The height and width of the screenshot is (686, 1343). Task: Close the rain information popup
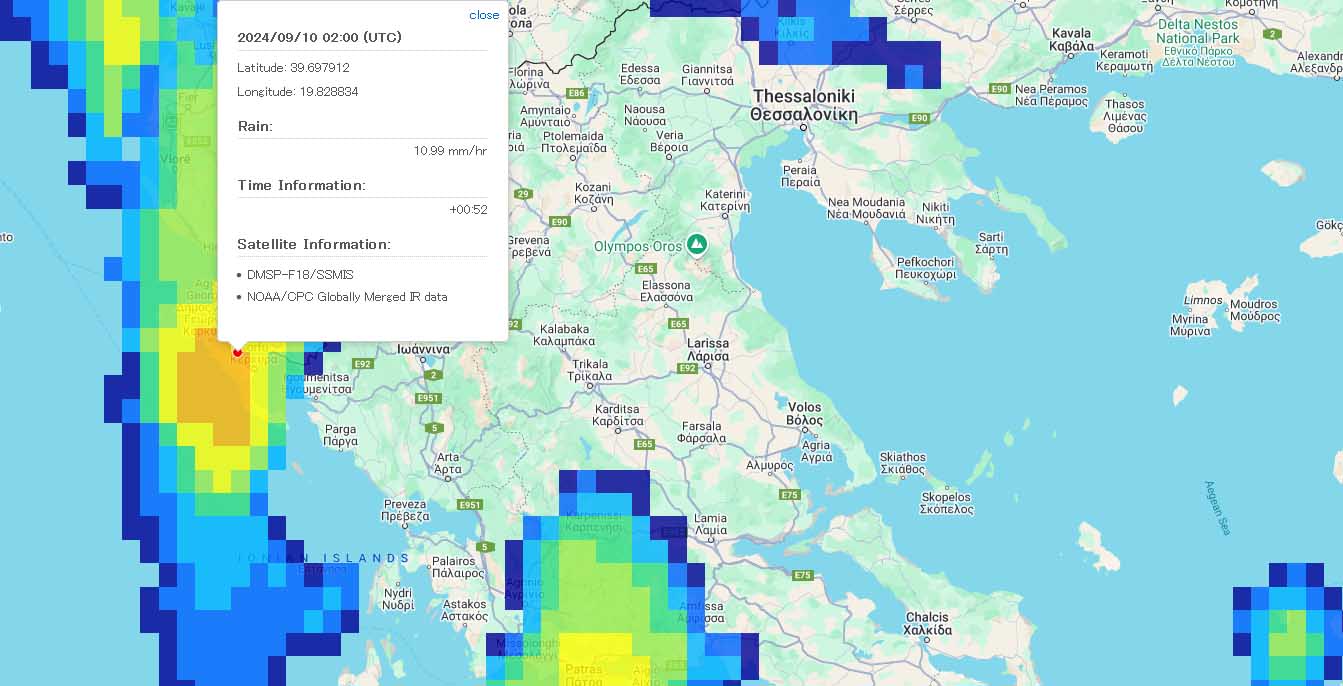[x=483, y=15]
